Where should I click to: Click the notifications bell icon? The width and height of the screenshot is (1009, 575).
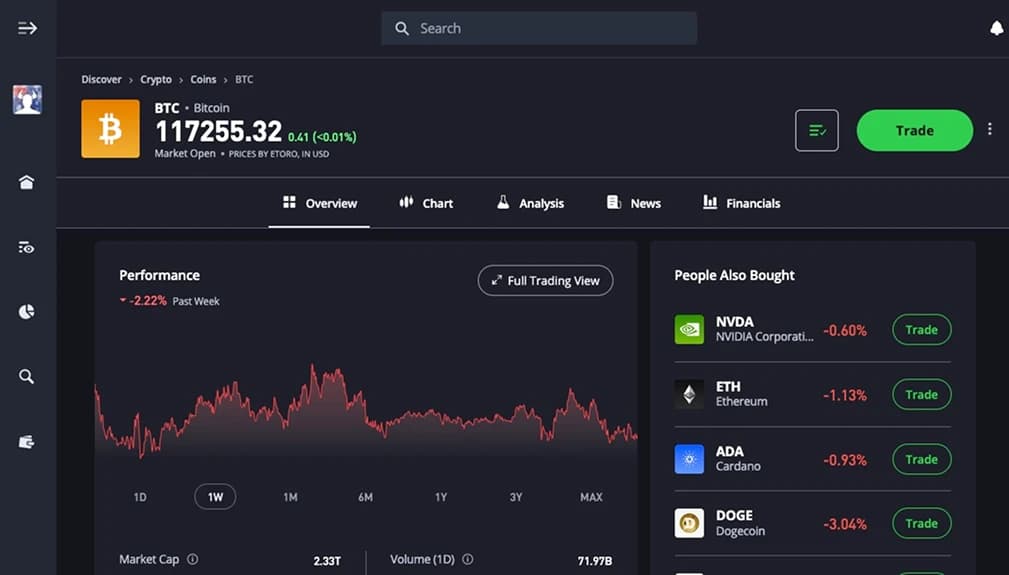click(996, 28)
